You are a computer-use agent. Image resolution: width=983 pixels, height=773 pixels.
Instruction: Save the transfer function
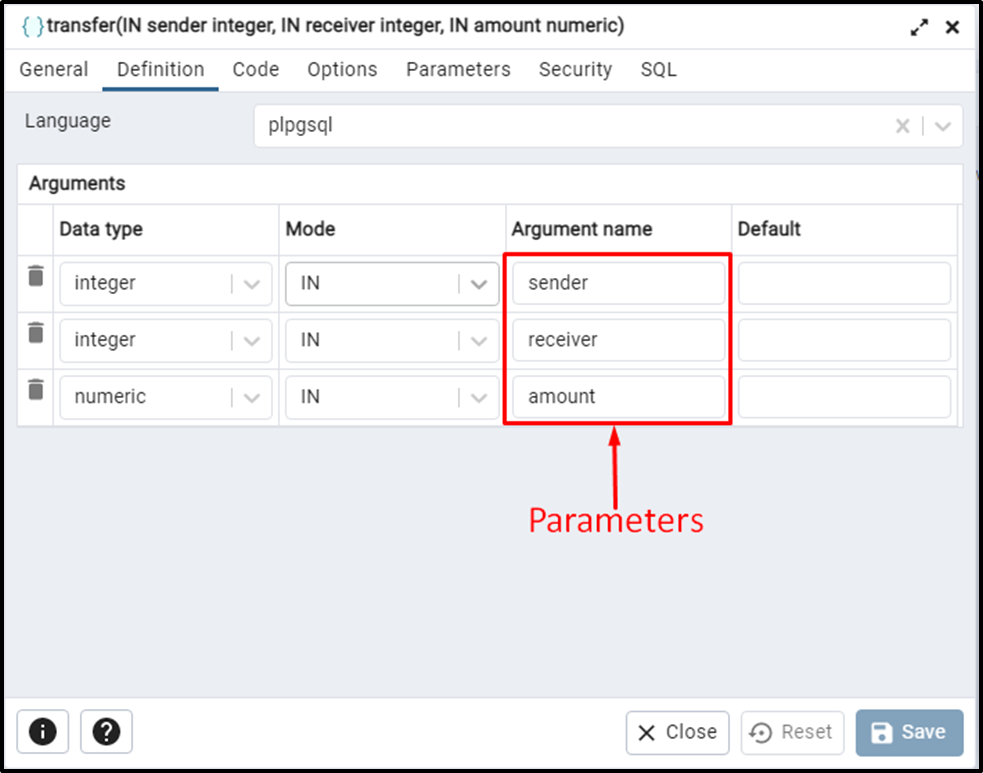click(x=909, y=732)
